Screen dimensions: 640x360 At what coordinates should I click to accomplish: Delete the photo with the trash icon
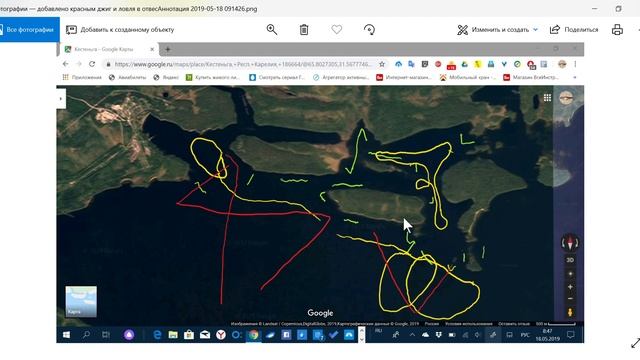(x=304, y=29)
